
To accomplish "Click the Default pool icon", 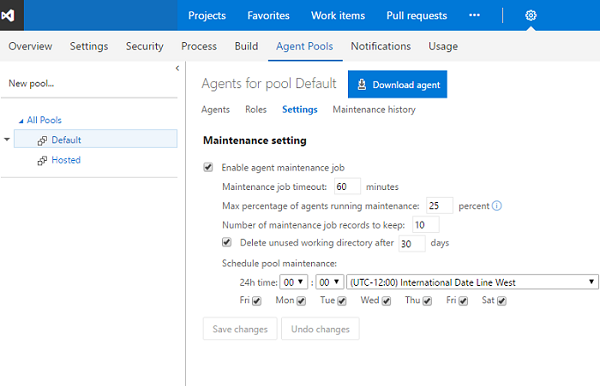I will [42, 140].
